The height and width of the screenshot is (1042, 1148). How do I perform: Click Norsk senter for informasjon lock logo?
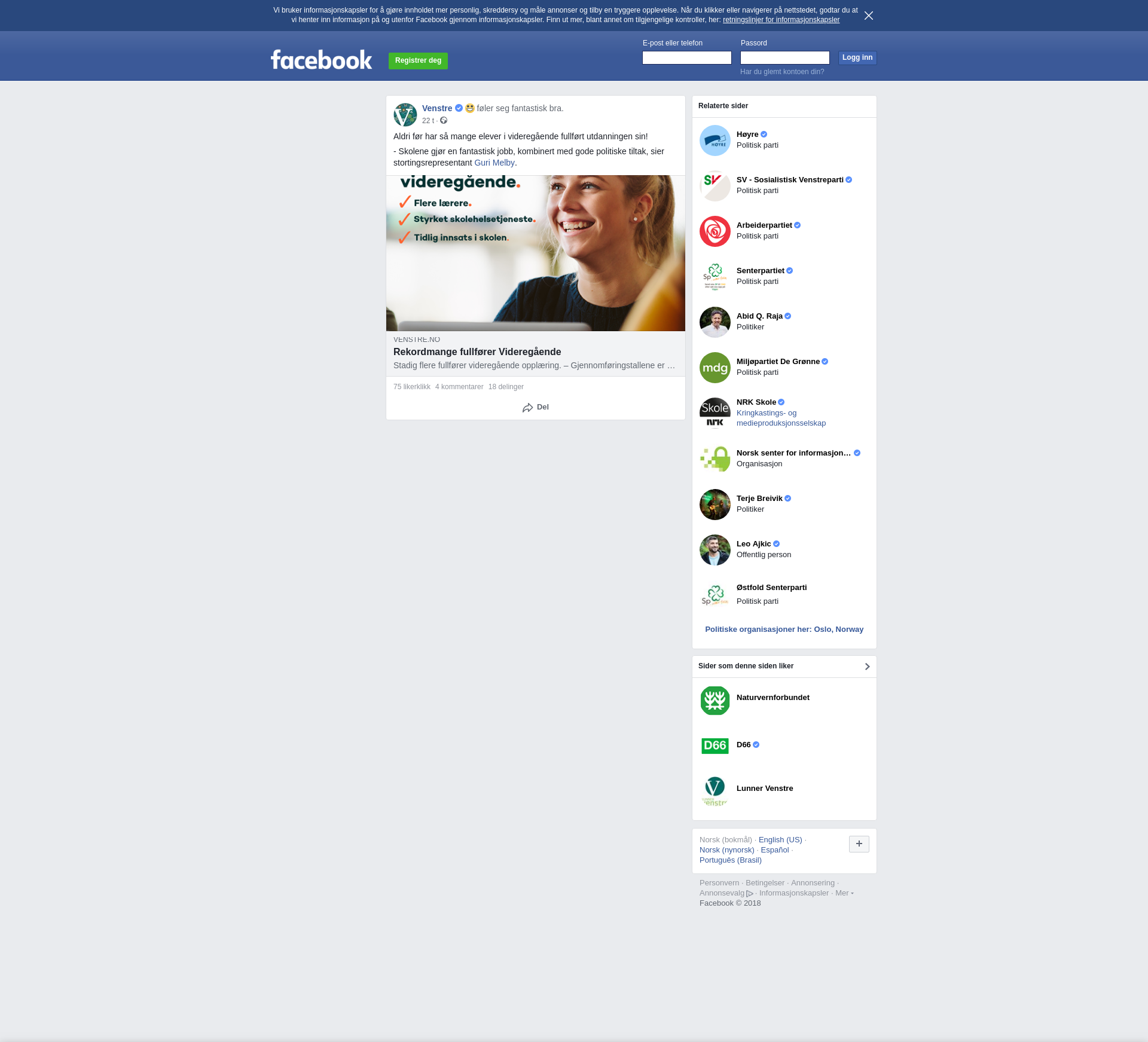[715, 459]
